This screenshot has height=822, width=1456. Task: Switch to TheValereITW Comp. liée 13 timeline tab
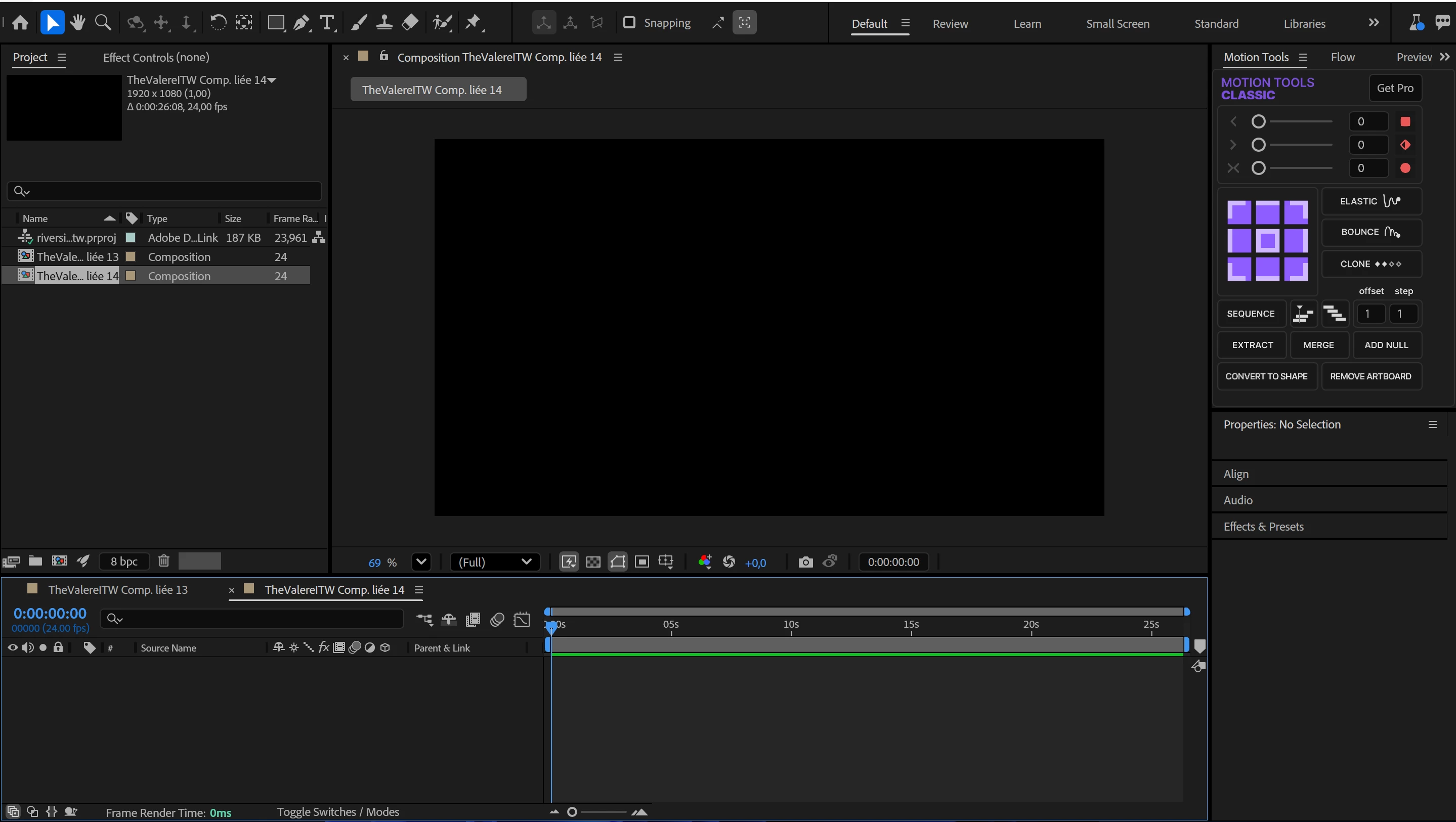[x=117, y=590]
